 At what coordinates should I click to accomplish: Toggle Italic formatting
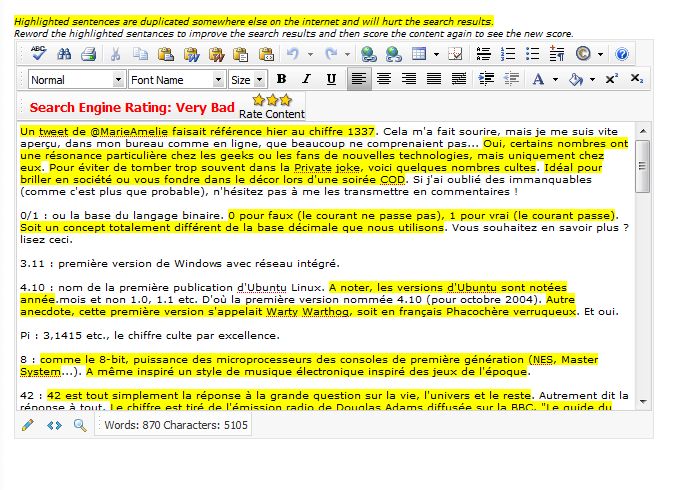[306, 79]
